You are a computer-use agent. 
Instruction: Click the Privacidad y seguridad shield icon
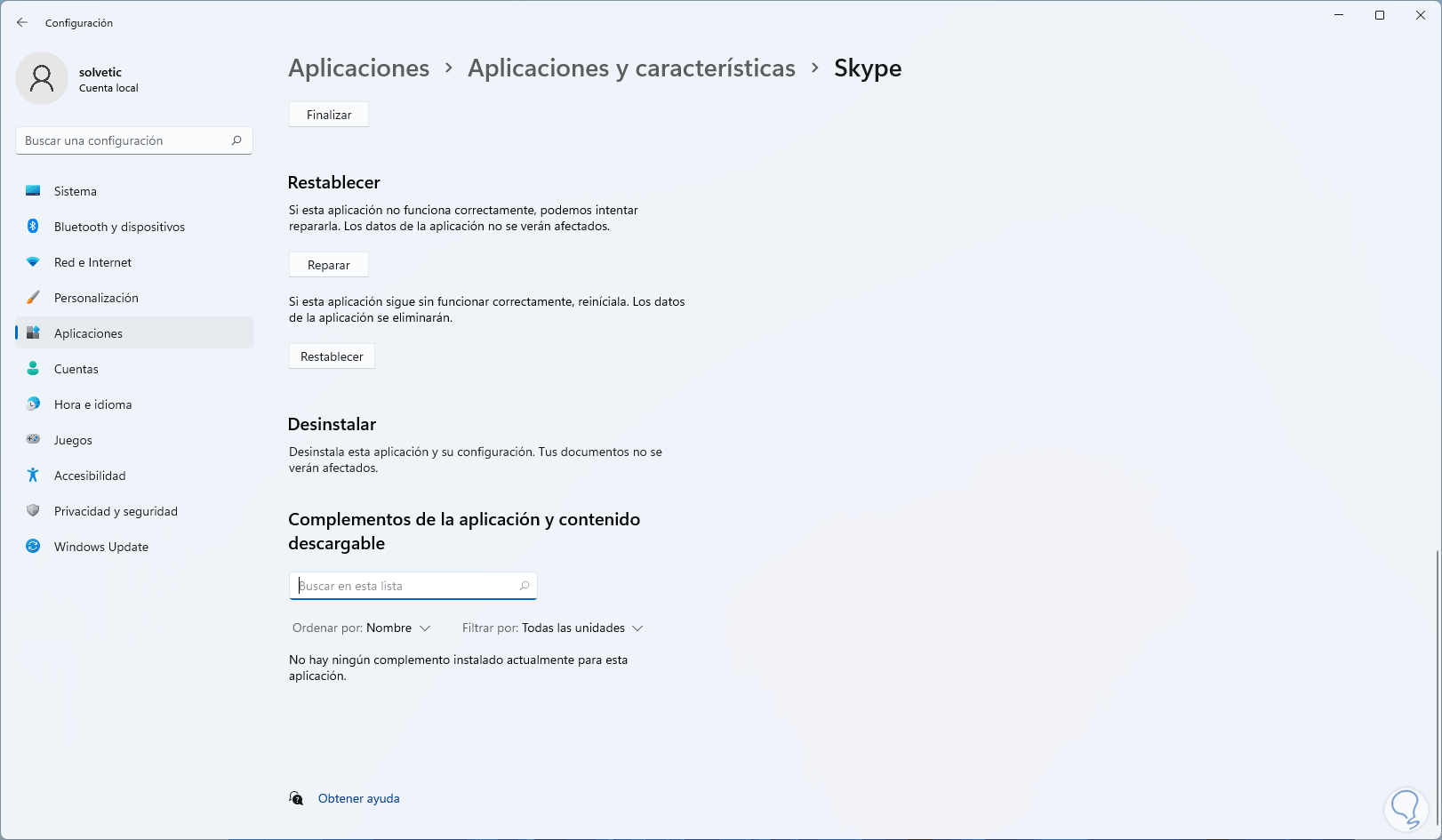(33, 511)
